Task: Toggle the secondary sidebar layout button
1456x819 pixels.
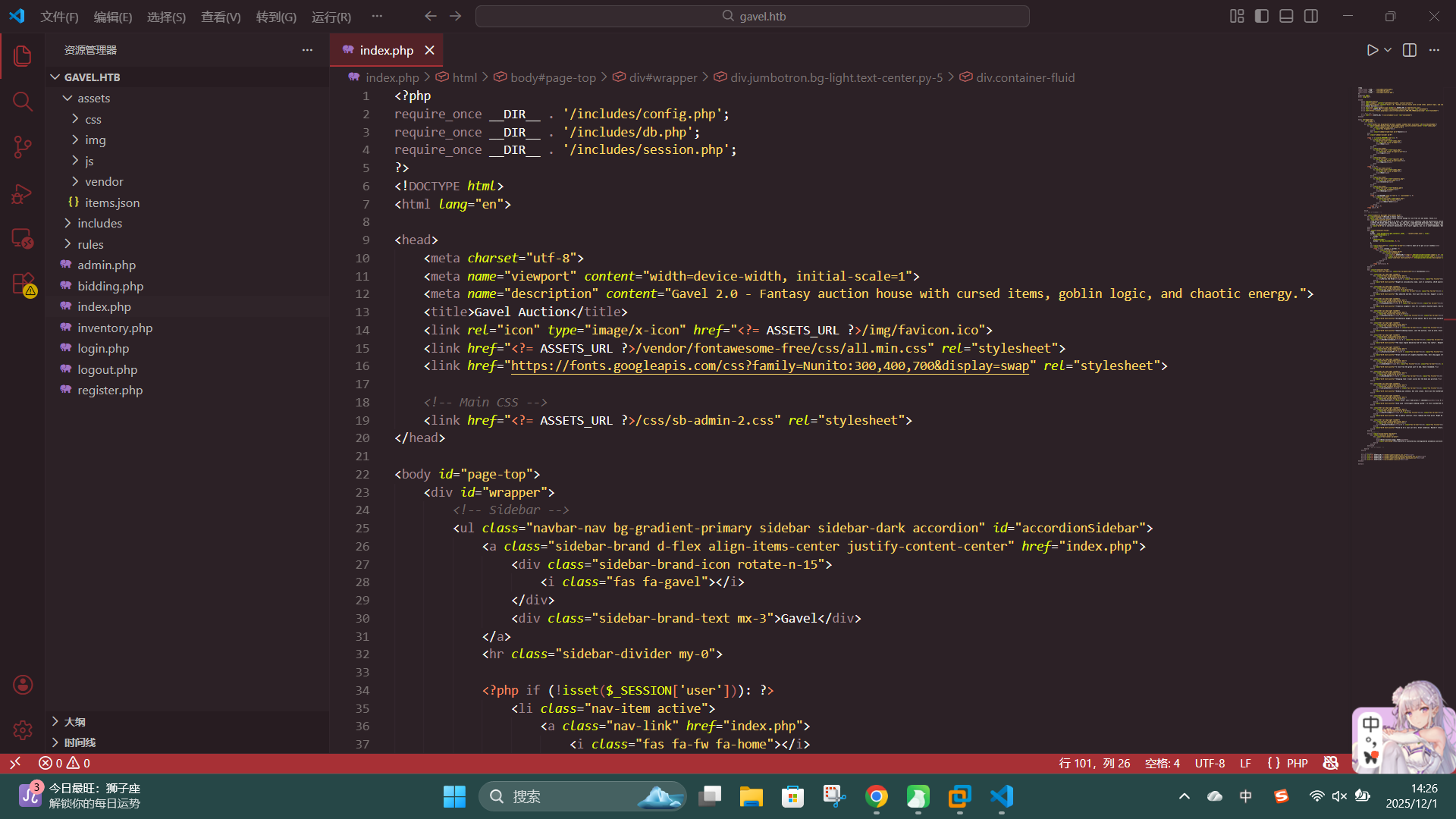Action: click(1311, 16)
